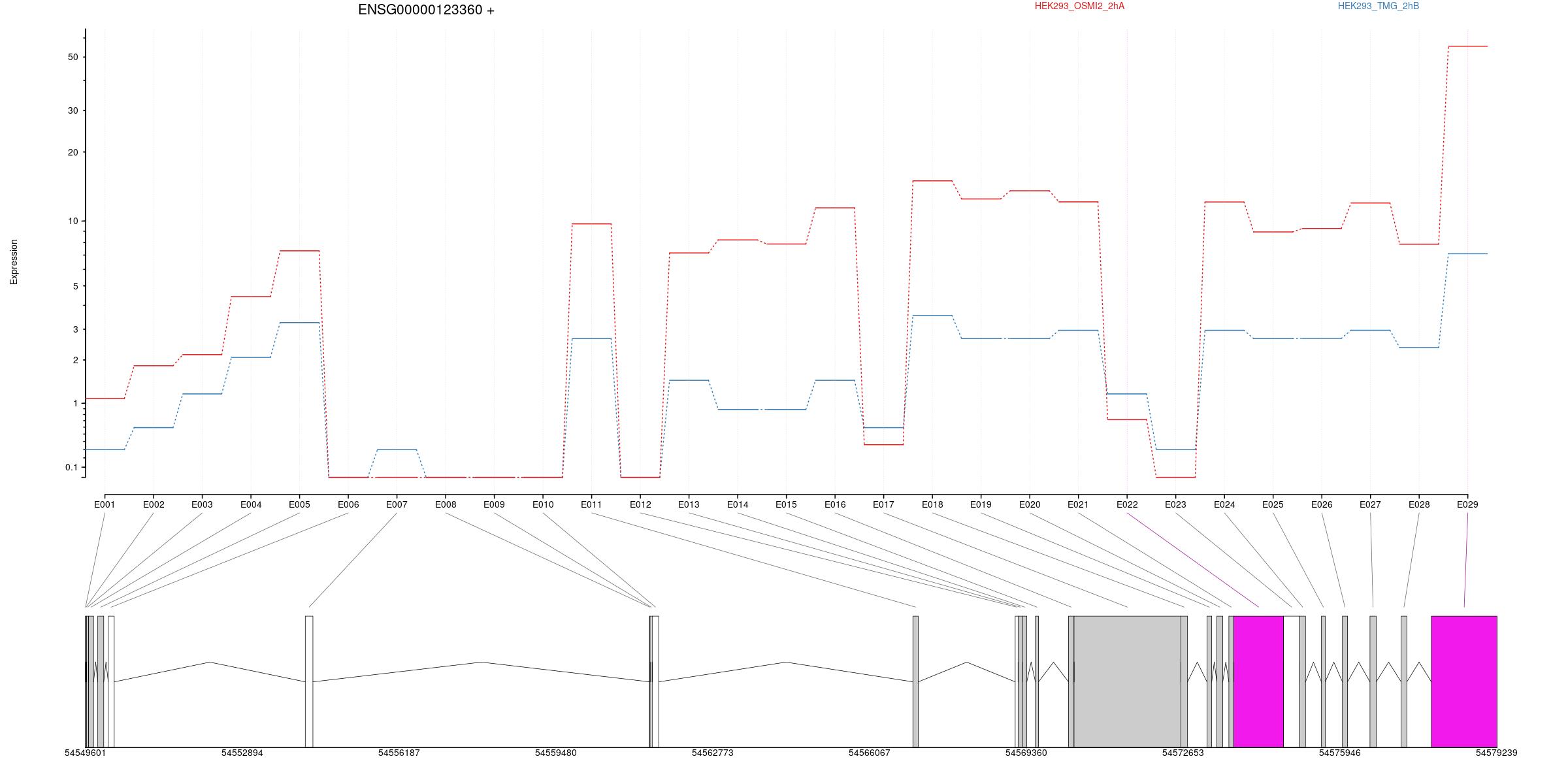Click the y-axis tick value 20
This screenshot has height=784, width=1568.
(73, 152)
